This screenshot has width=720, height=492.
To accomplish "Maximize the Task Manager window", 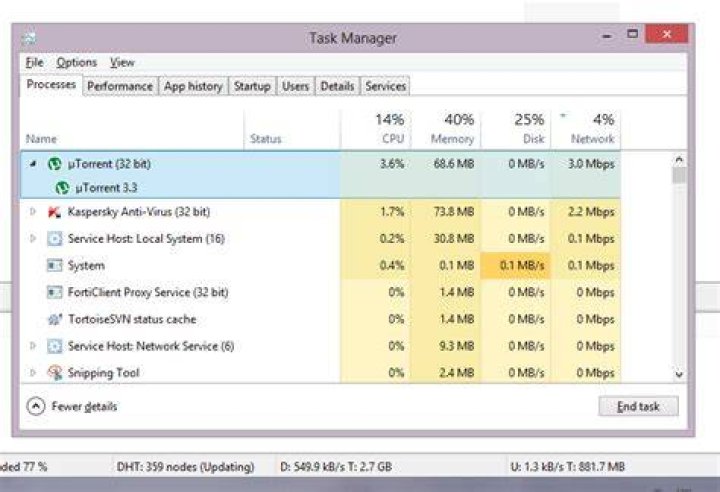I will [632, 34].
